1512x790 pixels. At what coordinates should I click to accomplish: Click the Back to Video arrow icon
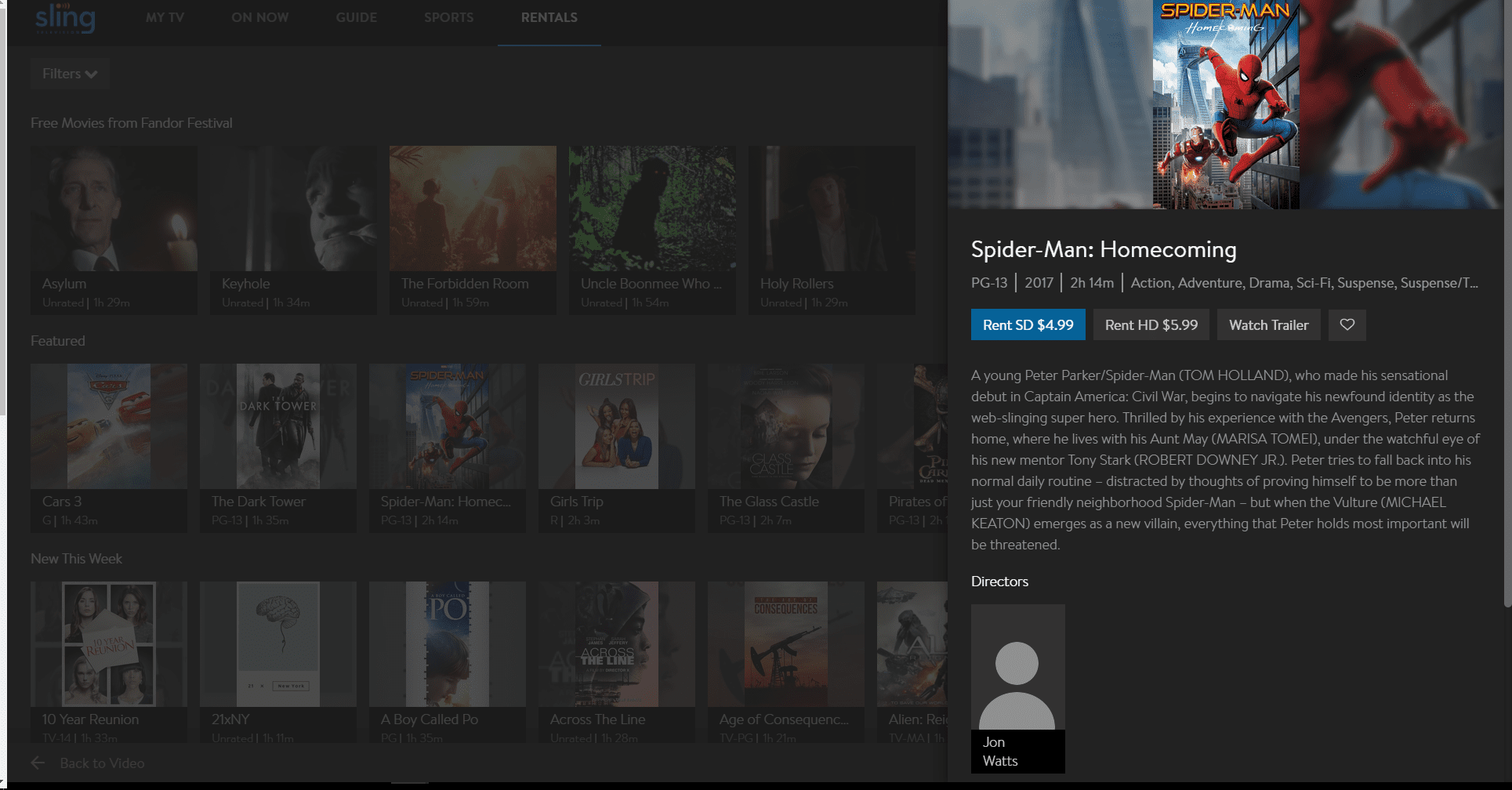(x=38, y=763)
